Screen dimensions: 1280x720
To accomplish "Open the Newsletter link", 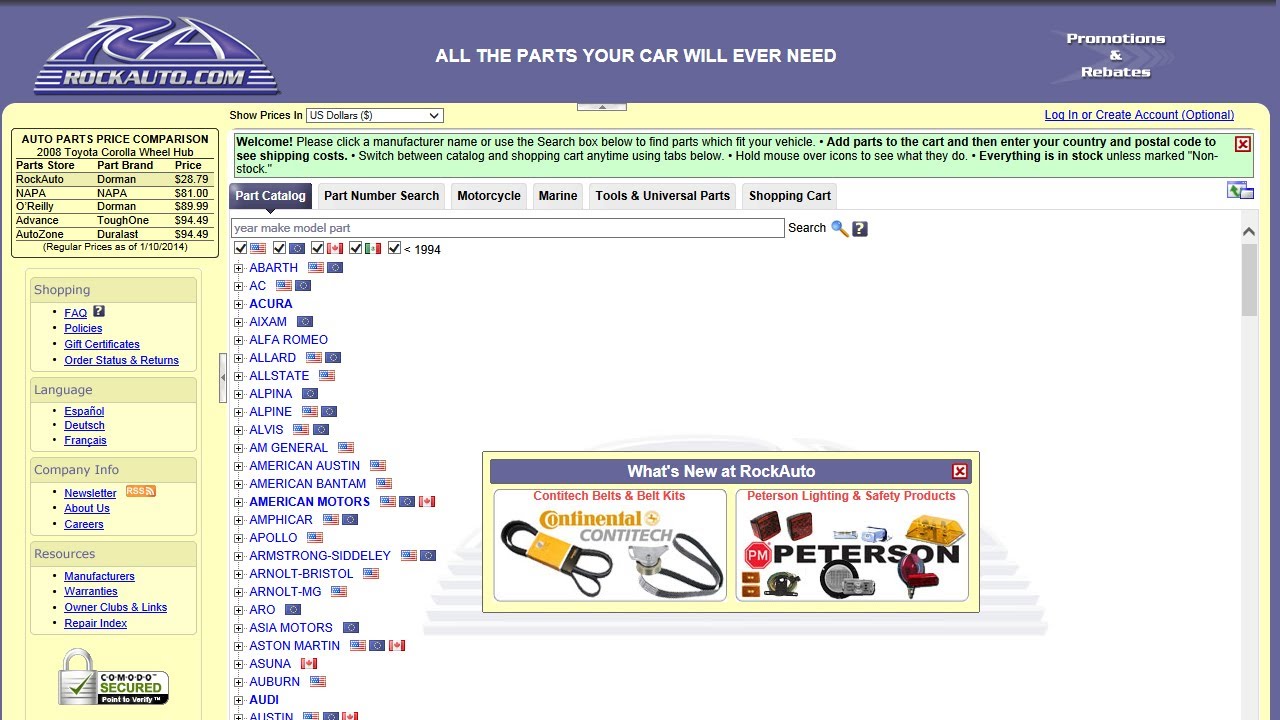I will 90,493.
